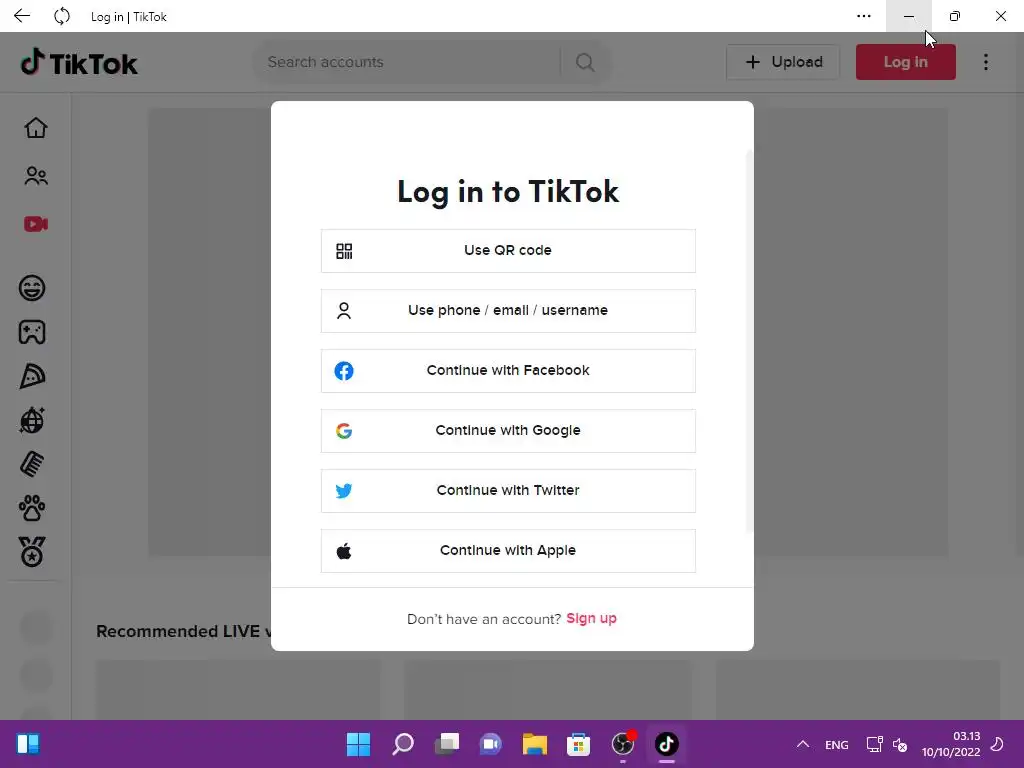The height and width of the screenshot is (768, 1024).
Task: Select the Comedy laughing-face category icon
Action: pyautogui.click(x=32, y=288)
